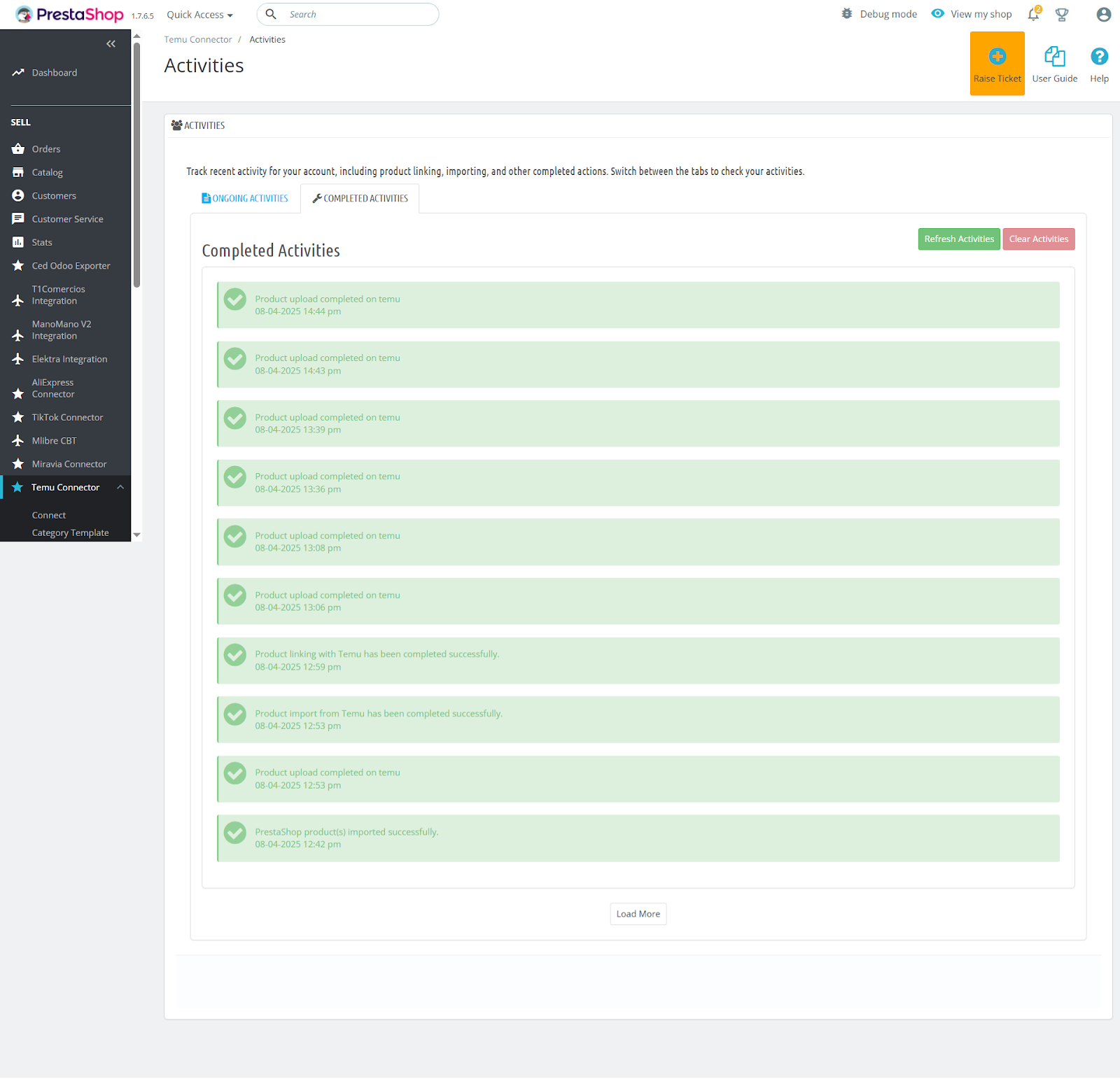The height and width of the screenshot is (1079, 1120).
Task: Open the merchant expertise trophy icon
Action: click(1062, 15)
